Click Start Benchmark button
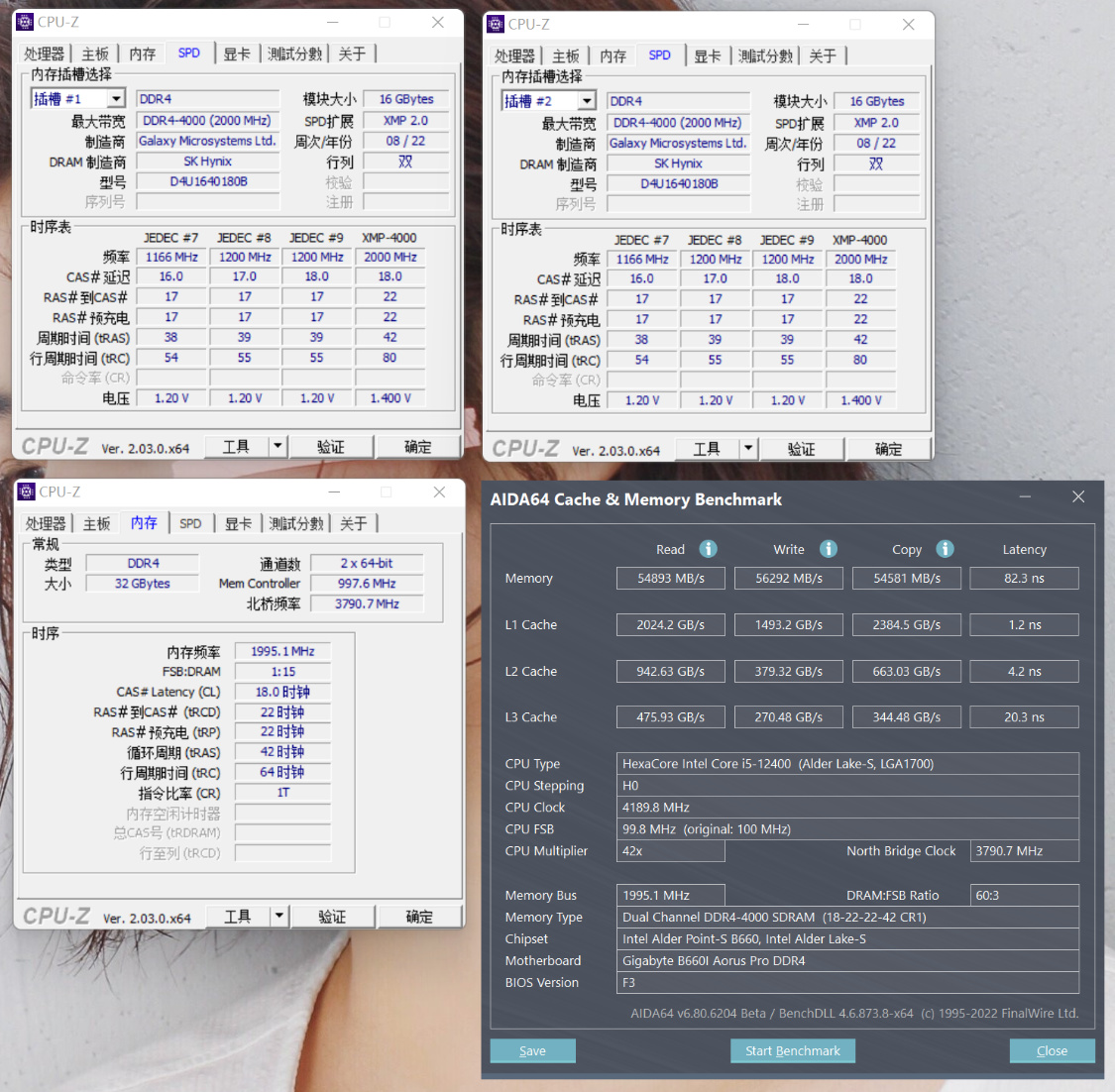Viewport: 1115px width, 1092px height. 792,1050
